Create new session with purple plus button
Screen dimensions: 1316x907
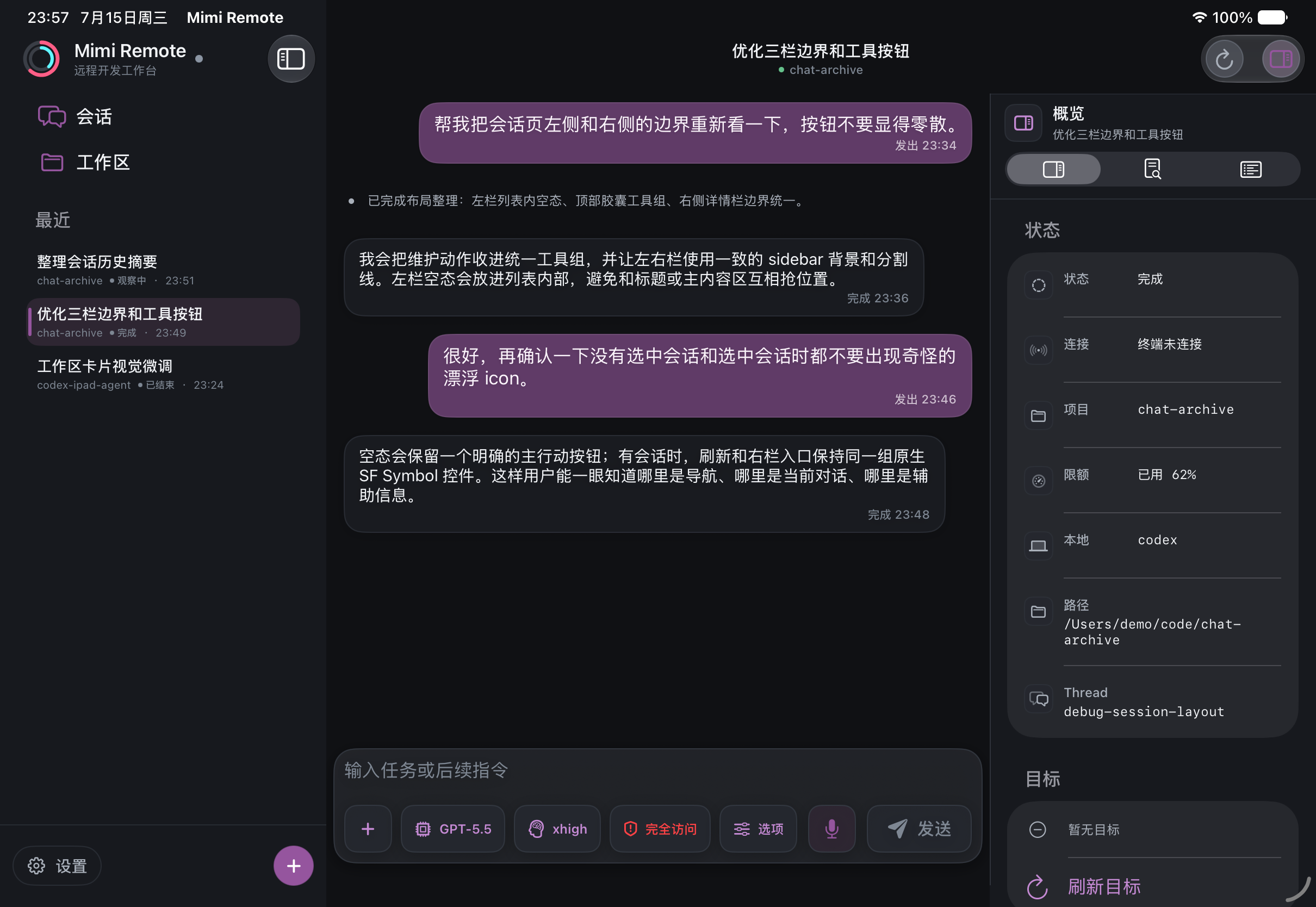pos(293,866)
